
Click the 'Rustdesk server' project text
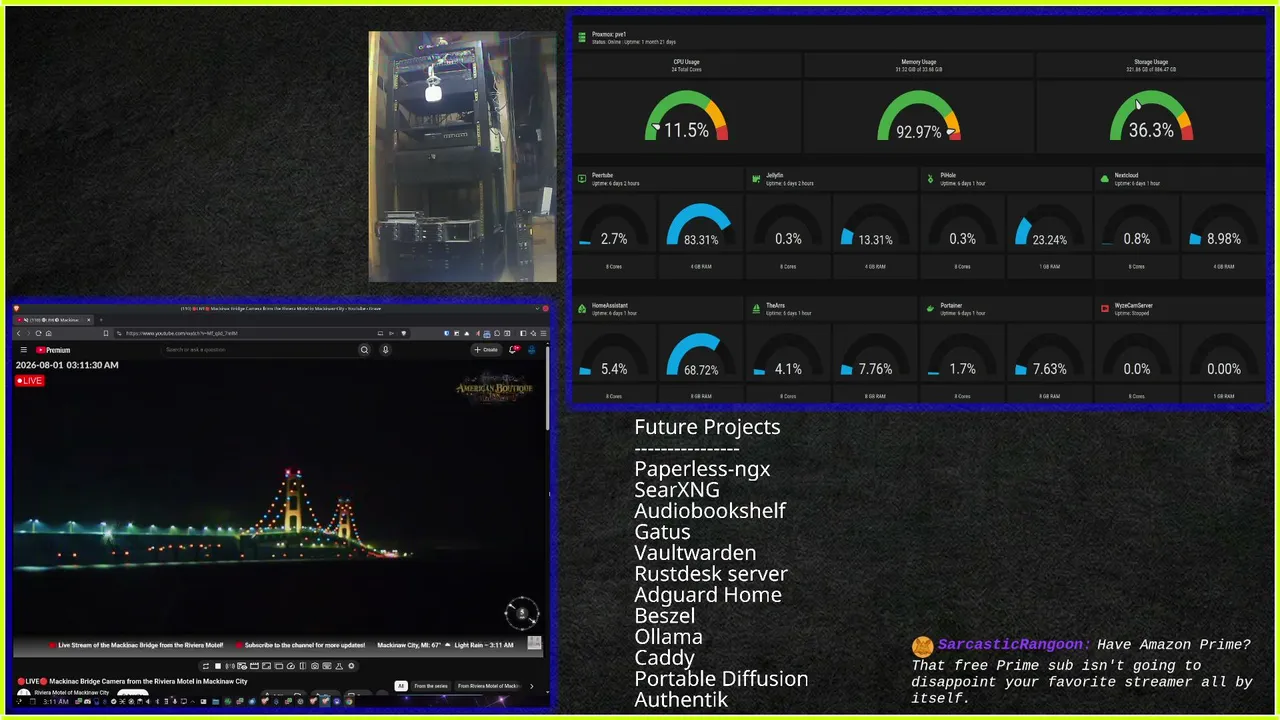(711, 573)
